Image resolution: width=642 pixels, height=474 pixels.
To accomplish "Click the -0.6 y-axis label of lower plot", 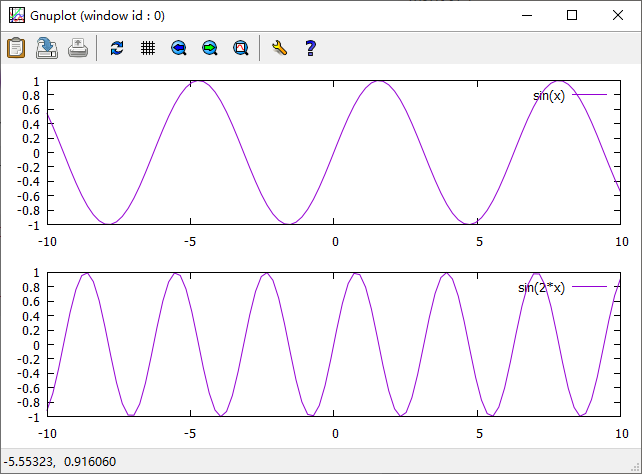I will click(28, 388).
